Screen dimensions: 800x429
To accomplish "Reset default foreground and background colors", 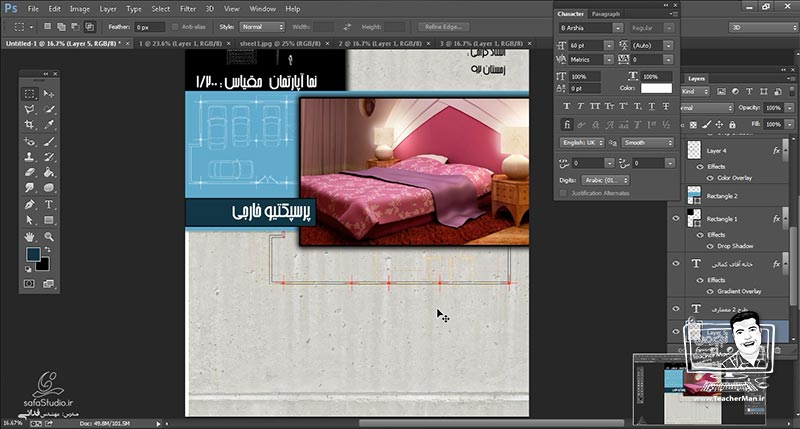I will tap(29, 269).
